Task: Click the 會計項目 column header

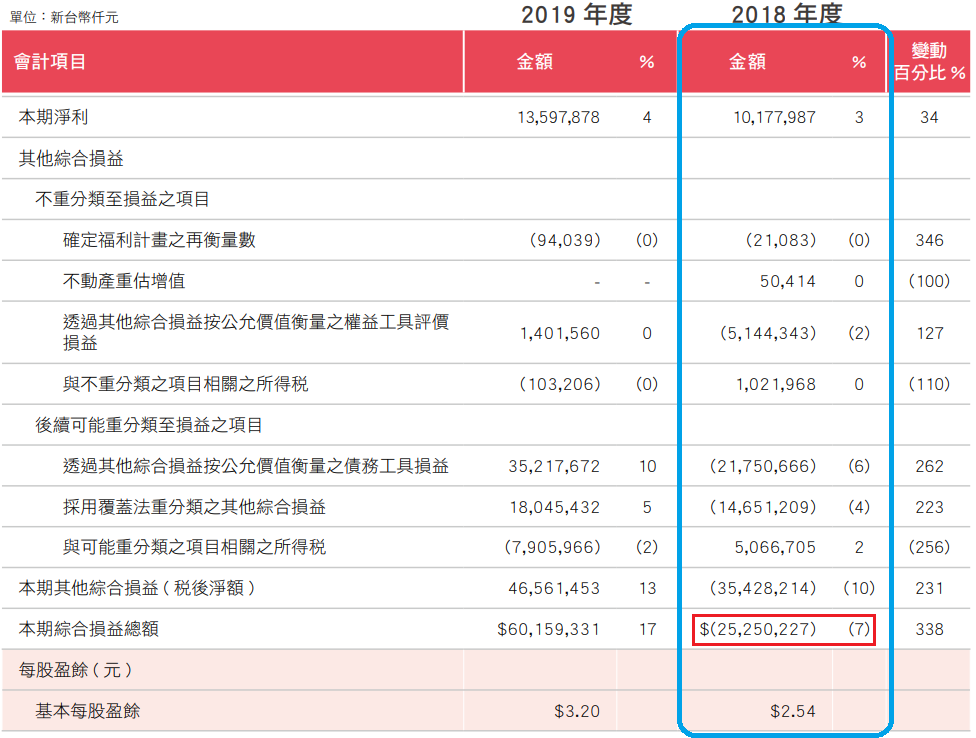Action: coord(50,62)
